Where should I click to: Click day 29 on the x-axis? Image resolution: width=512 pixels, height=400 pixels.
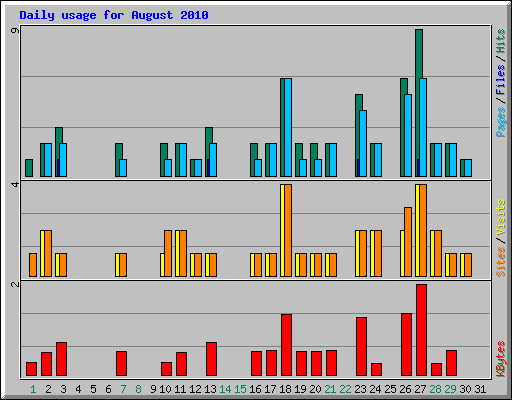(450, 389)
